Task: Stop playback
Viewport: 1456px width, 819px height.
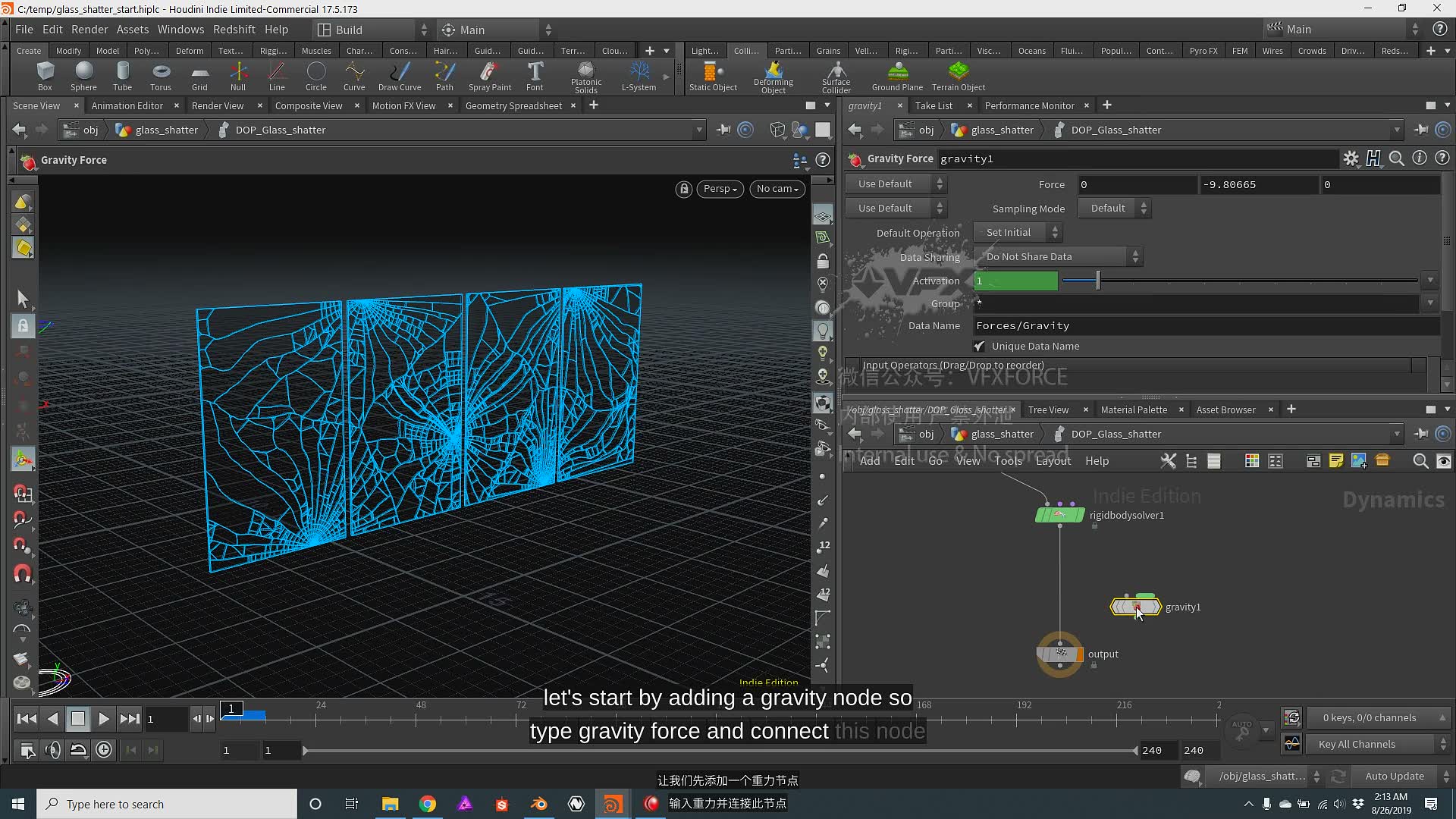Action: click(78, 718)
